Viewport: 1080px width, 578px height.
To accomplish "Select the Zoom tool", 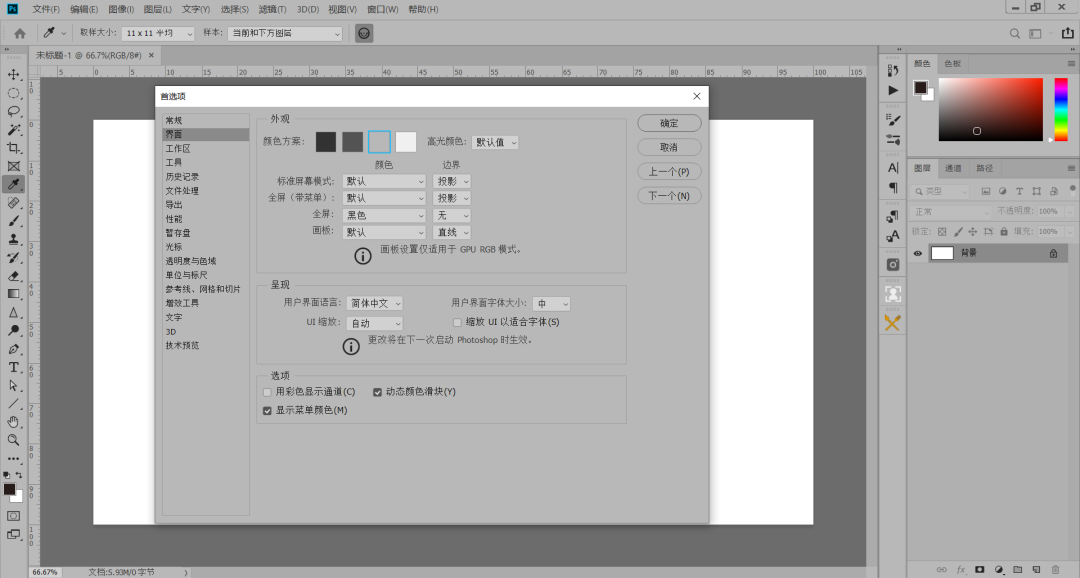I will [14, 440].
